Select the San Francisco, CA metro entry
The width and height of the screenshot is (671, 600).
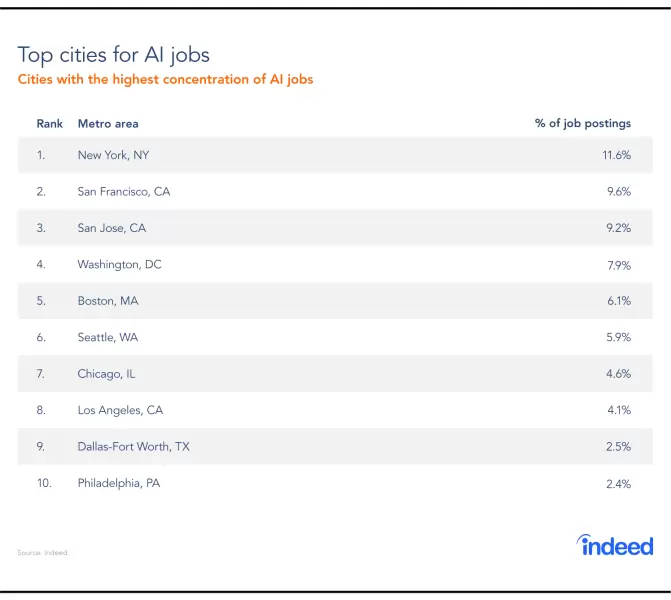124,191
